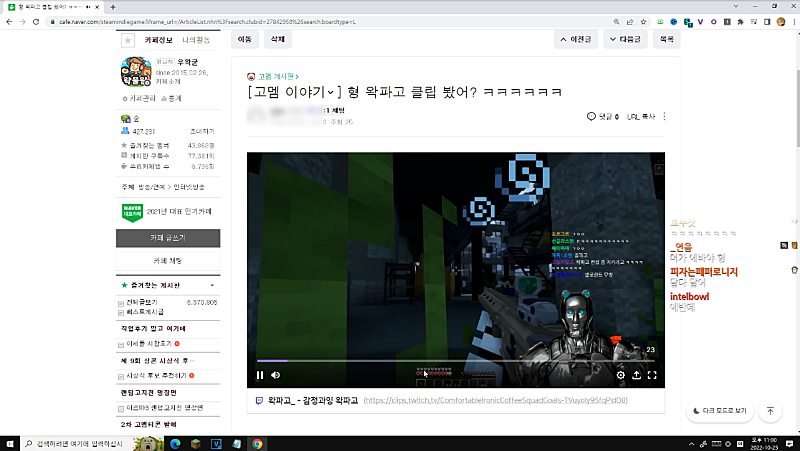Open Minecraft from taskbar
This screenshot has width=800, height=451.
195,444
